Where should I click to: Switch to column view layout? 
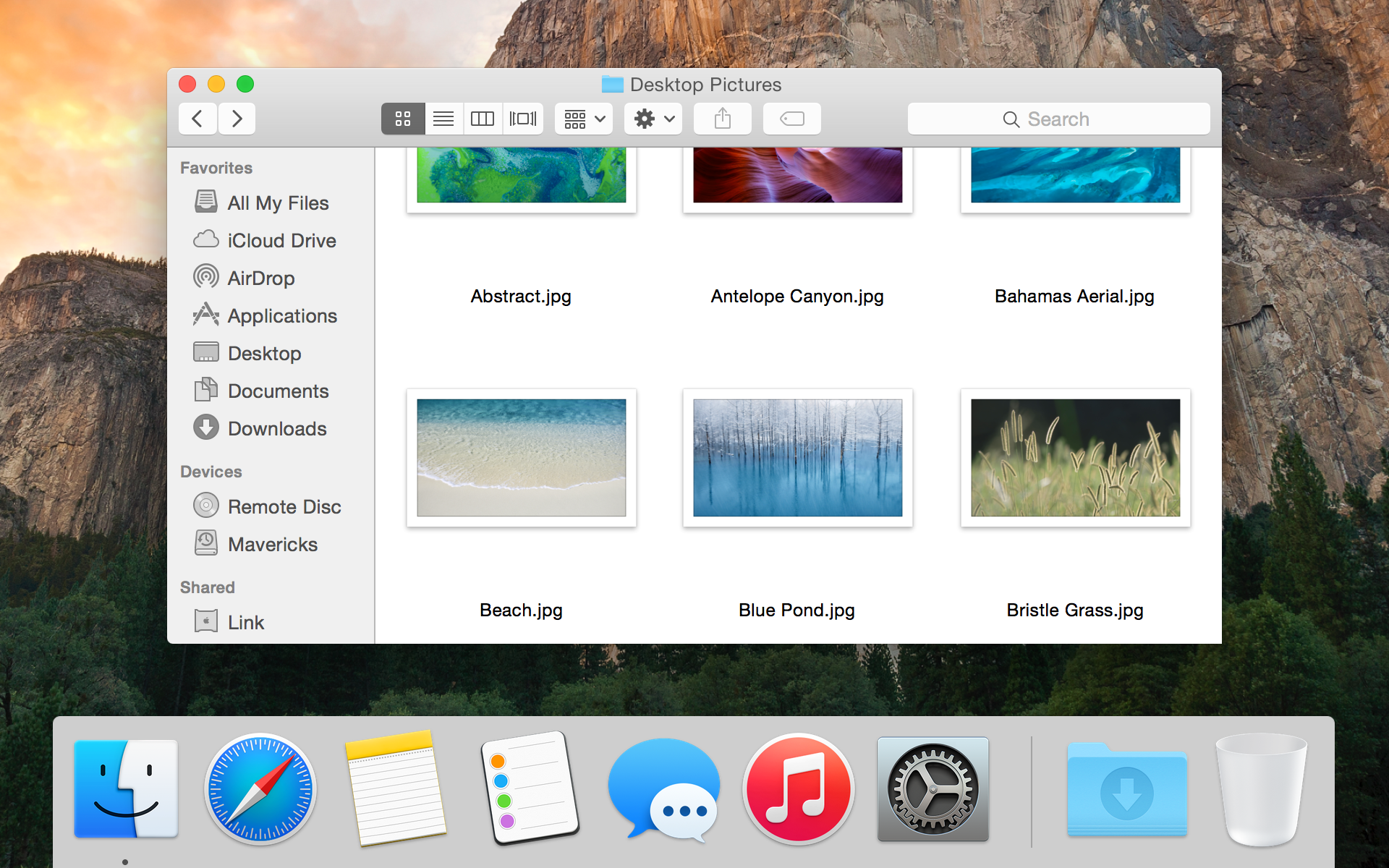click(482, 119)
